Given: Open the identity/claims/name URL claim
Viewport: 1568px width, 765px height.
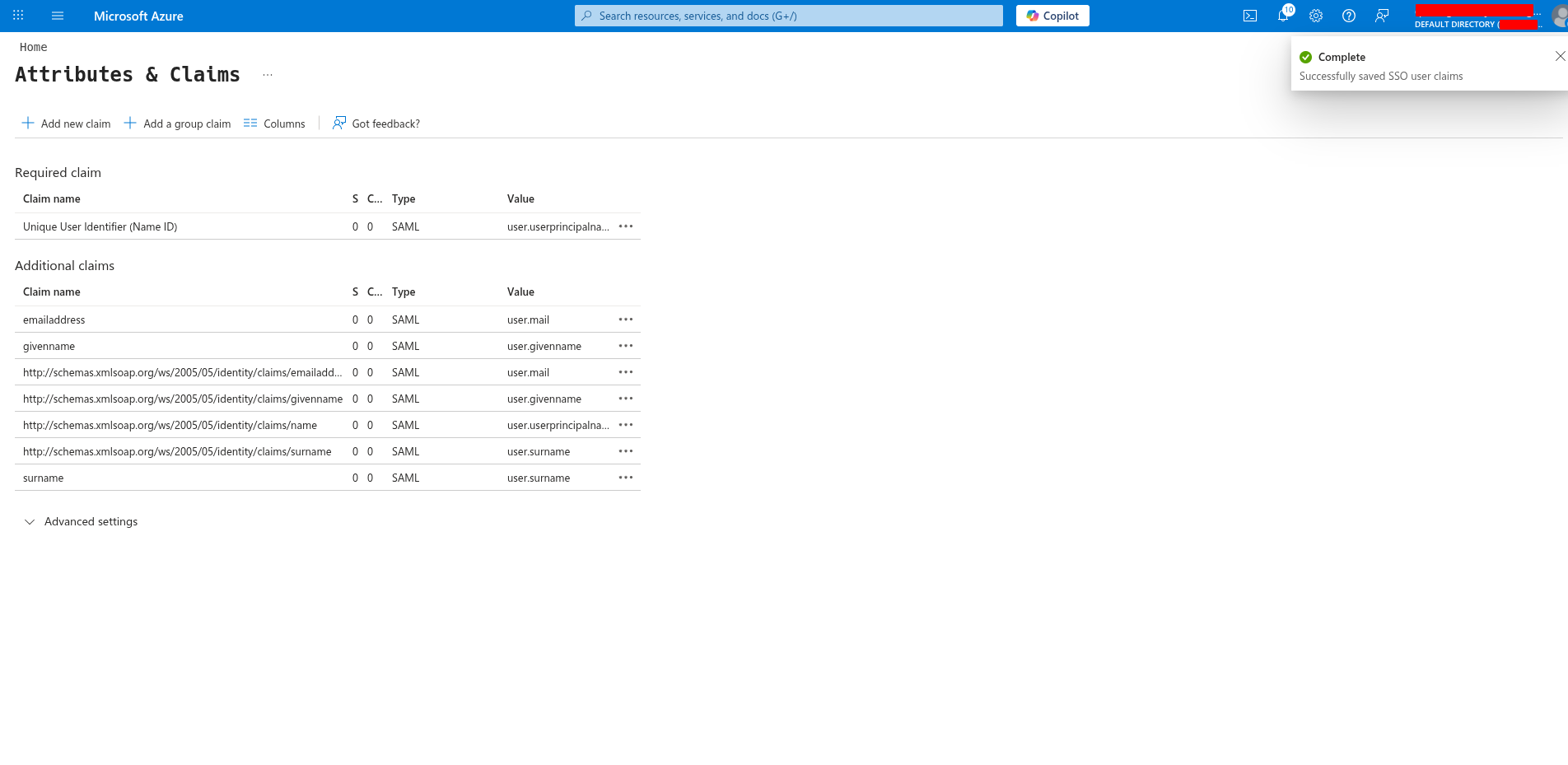Looking at the screenshot, I should 170,425.
